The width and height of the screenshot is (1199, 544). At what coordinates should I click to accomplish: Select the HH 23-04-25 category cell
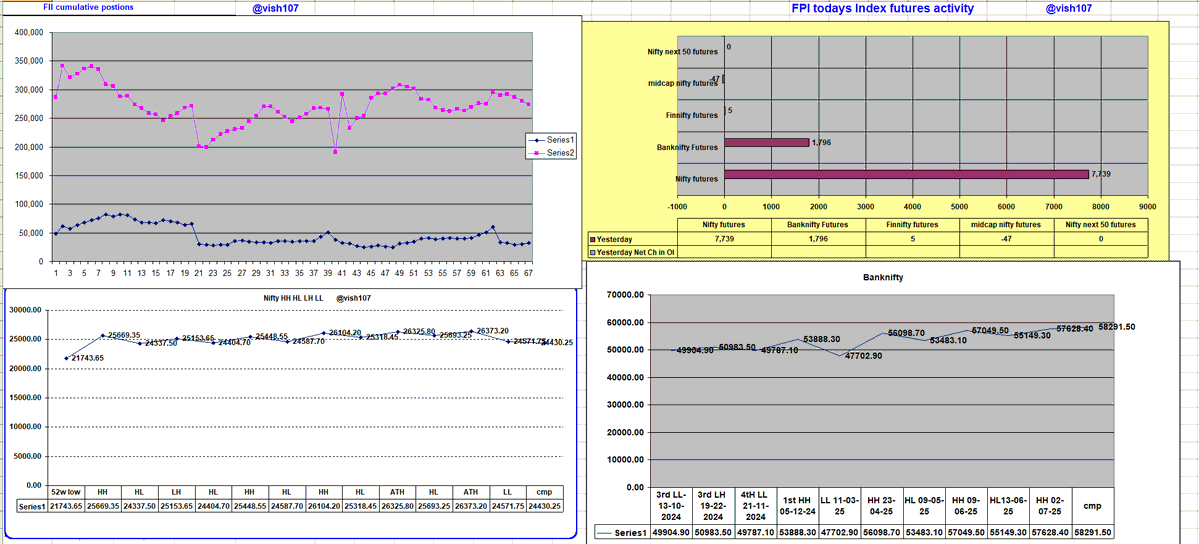881,506
